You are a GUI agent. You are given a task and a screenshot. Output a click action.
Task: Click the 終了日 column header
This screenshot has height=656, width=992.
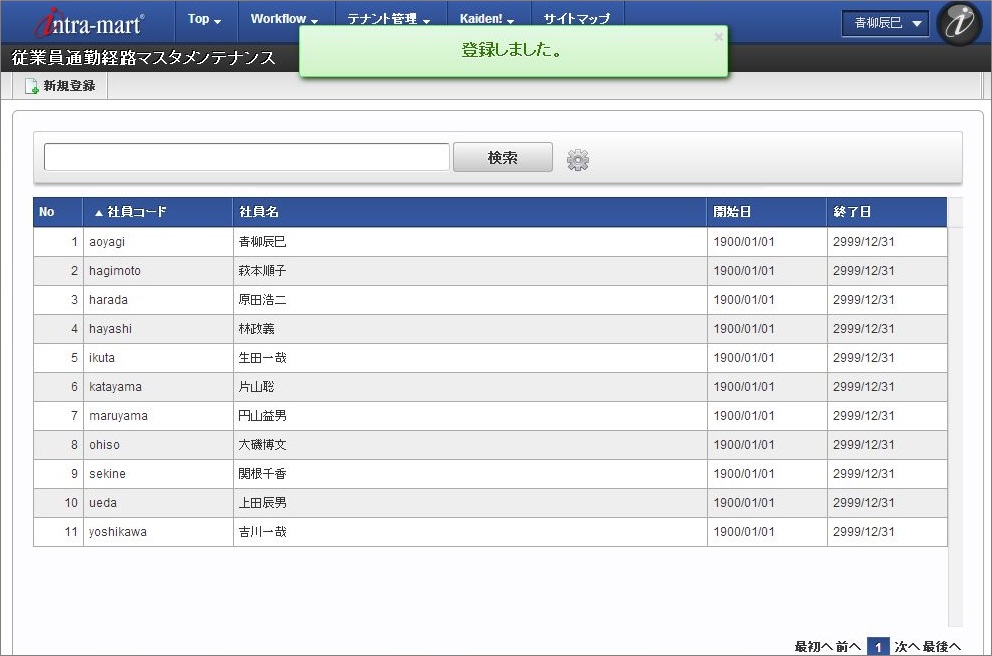[886, 212]
